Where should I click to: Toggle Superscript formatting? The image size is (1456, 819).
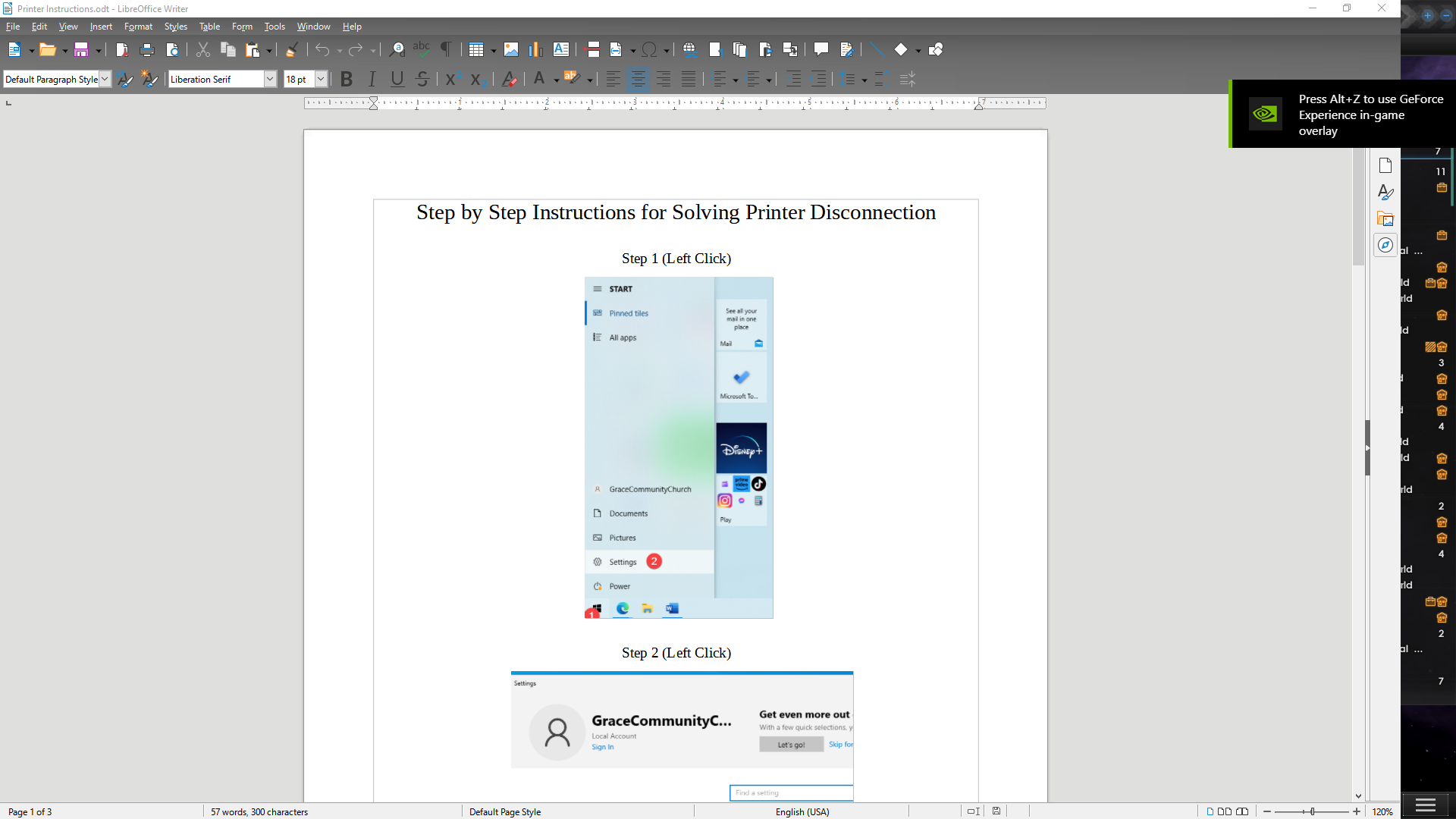tap(452, 79)
